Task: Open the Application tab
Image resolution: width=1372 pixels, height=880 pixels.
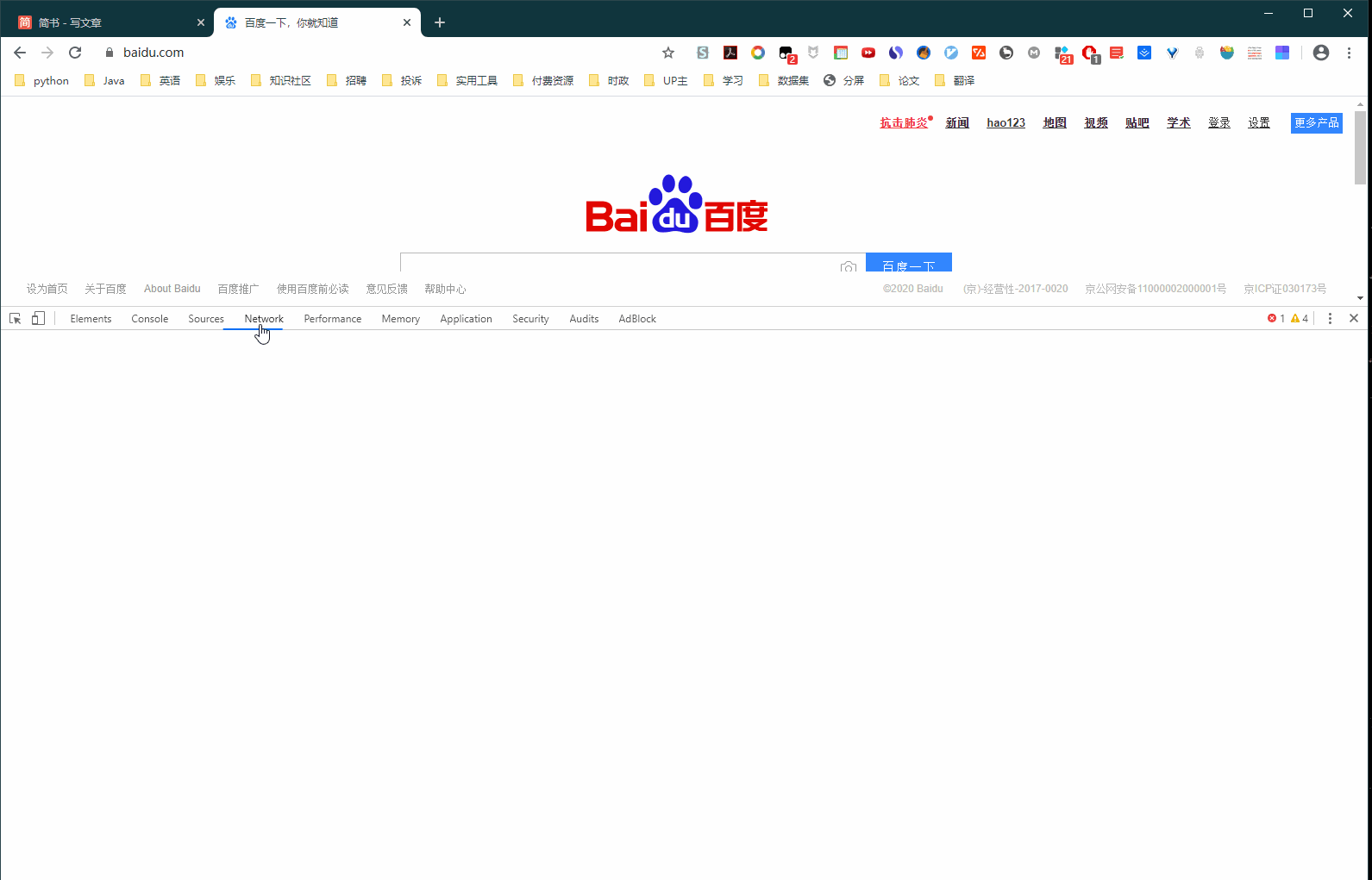Action: click(x=466, y=319)
